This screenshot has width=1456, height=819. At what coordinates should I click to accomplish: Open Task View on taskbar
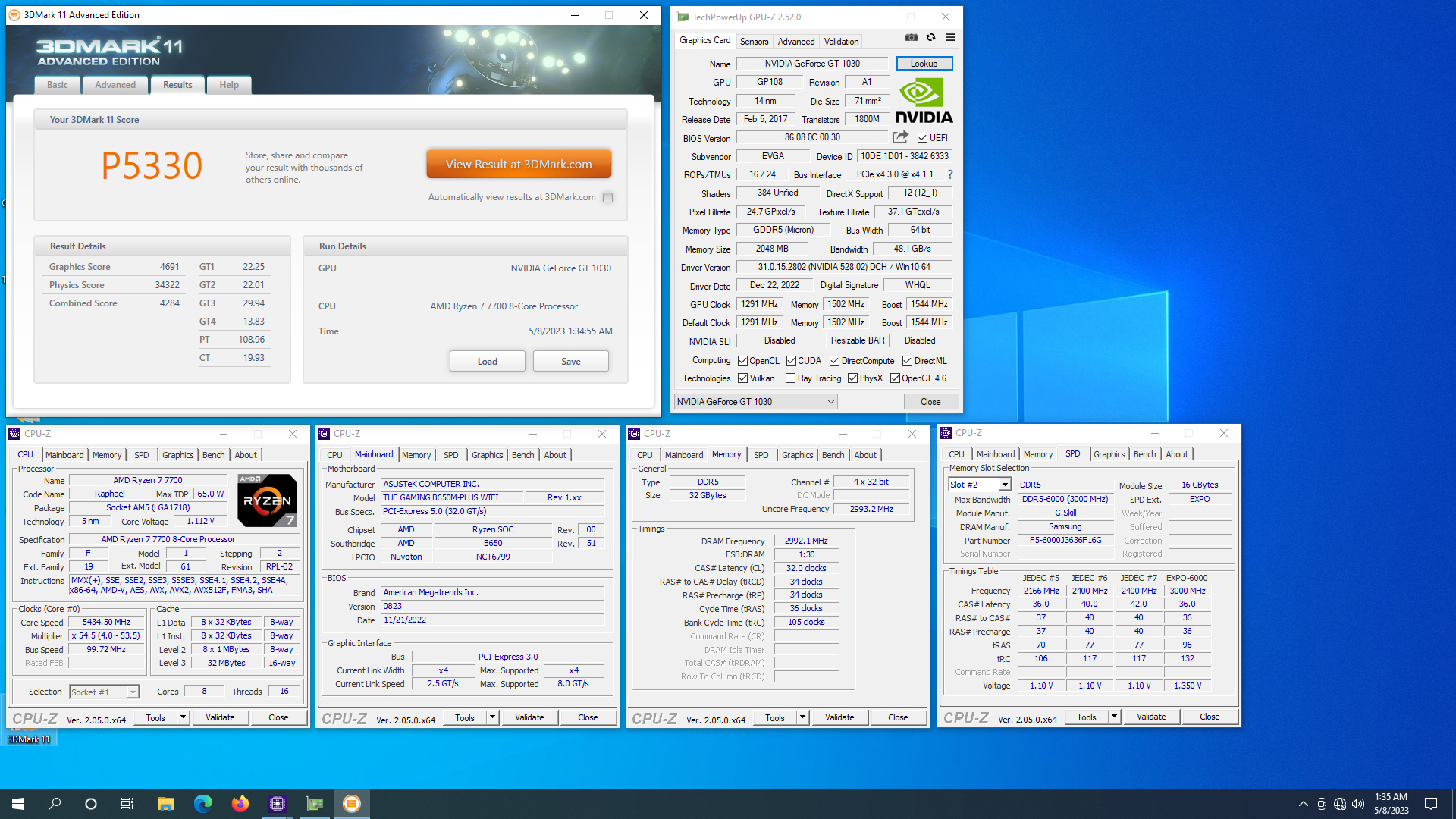[127, 804]
